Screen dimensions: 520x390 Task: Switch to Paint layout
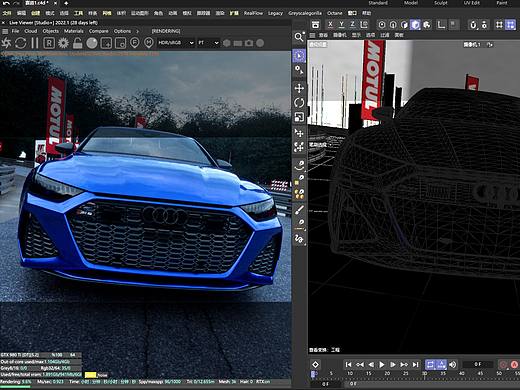click(502, 3)
